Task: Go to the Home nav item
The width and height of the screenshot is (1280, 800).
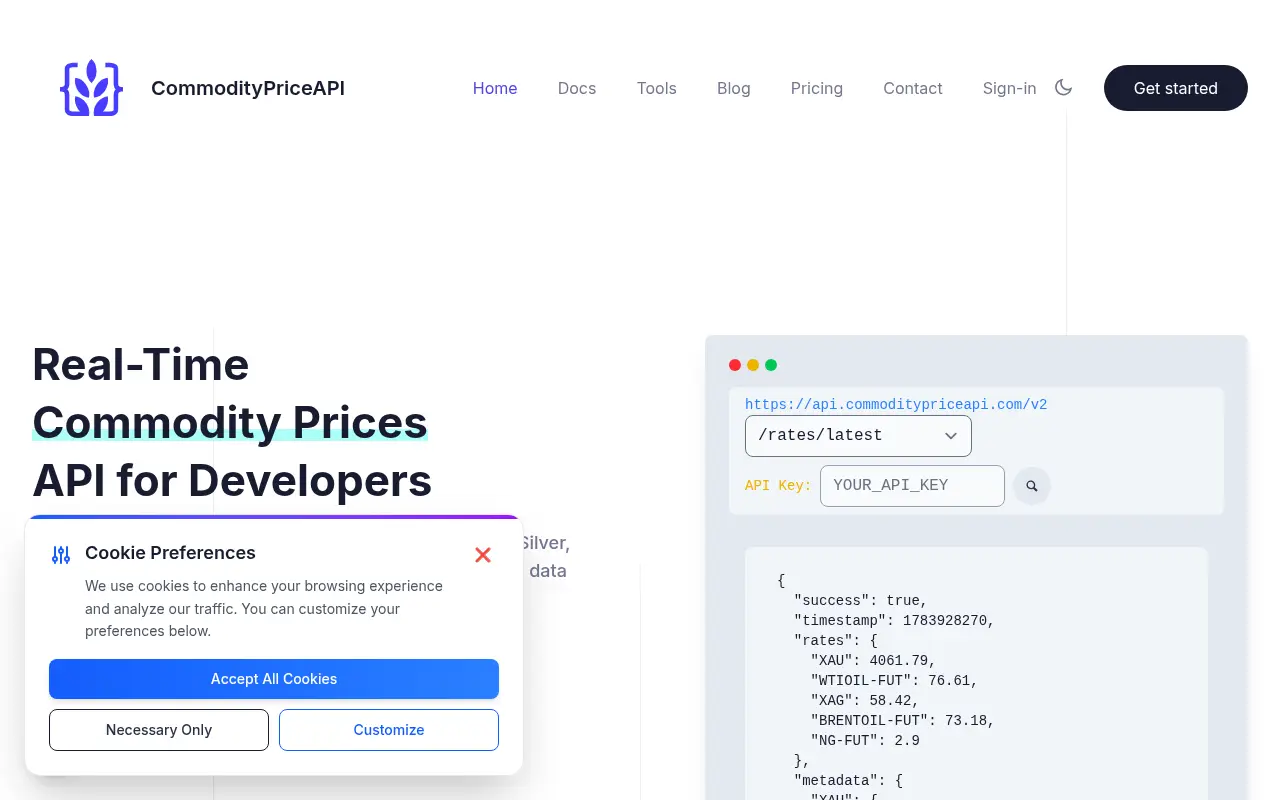Action: point(495,88)
